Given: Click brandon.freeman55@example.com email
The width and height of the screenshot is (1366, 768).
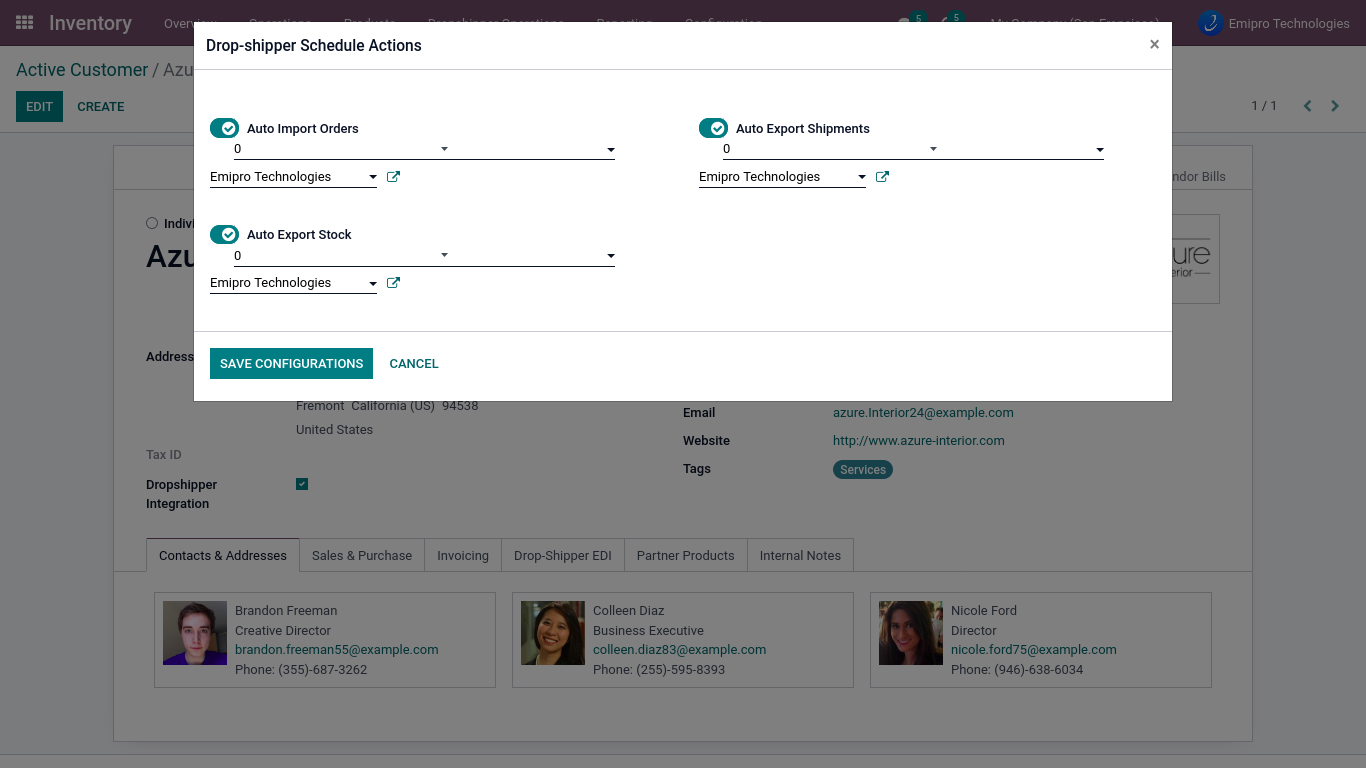Looking at the screenshot, I should [x=337, y=650].
